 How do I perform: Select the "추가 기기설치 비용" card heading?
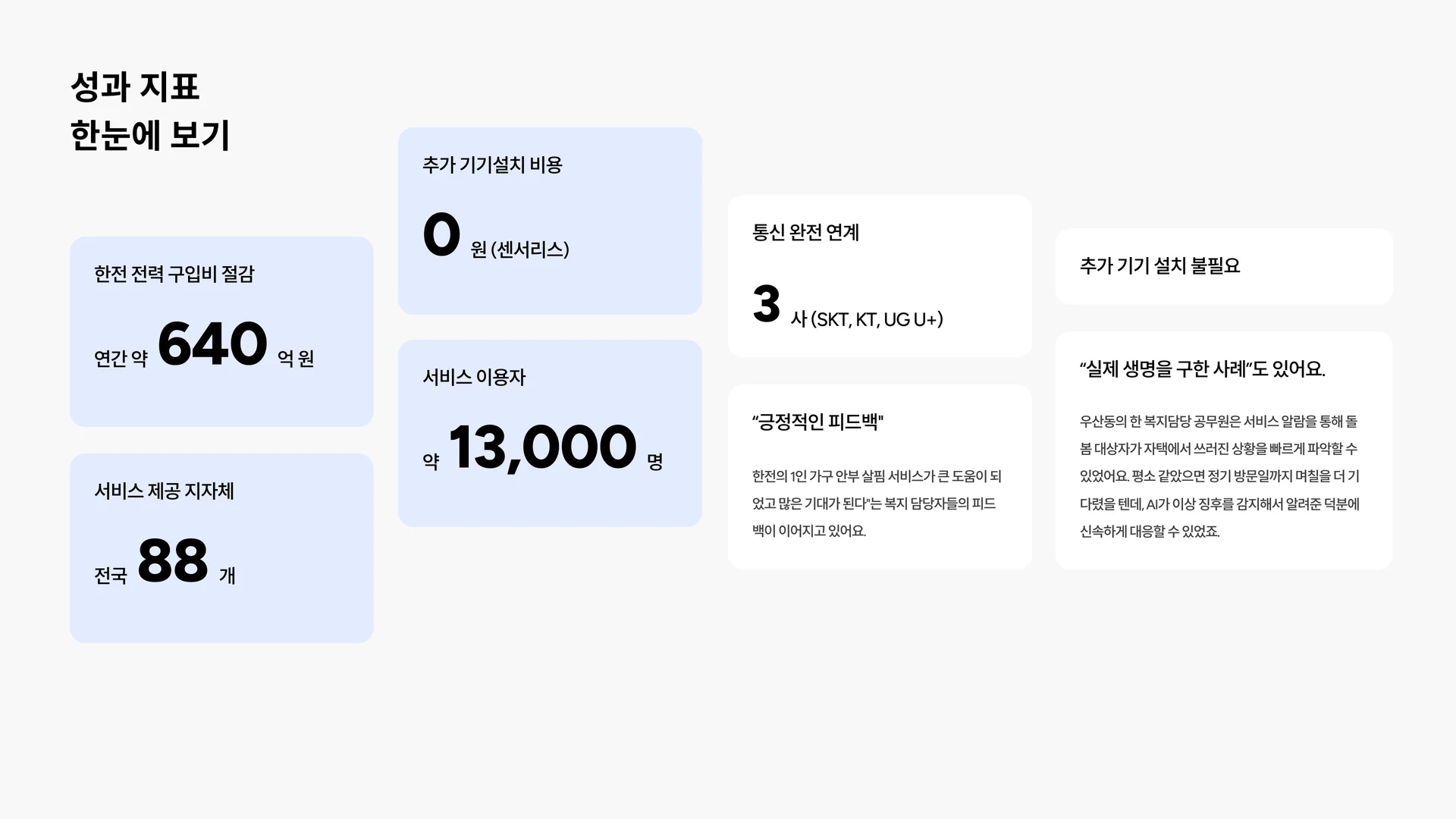click(x=492, y=165)
